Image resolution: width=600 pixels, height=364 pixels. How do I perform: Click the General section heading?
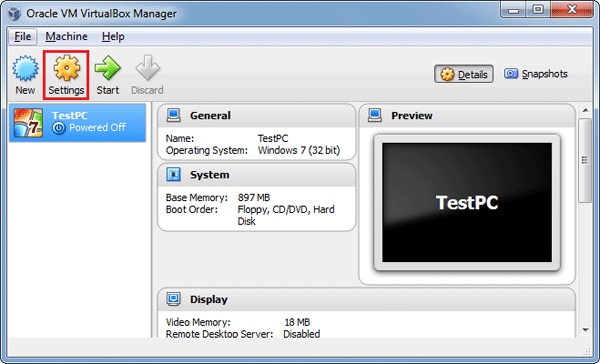[210, 115]
